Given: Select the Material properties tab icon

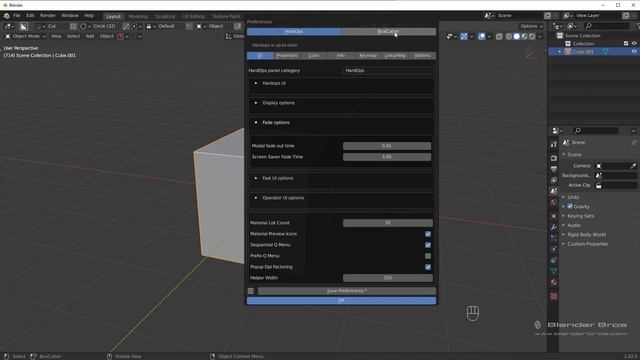Looking at the screenshot, I should point(553,282).
